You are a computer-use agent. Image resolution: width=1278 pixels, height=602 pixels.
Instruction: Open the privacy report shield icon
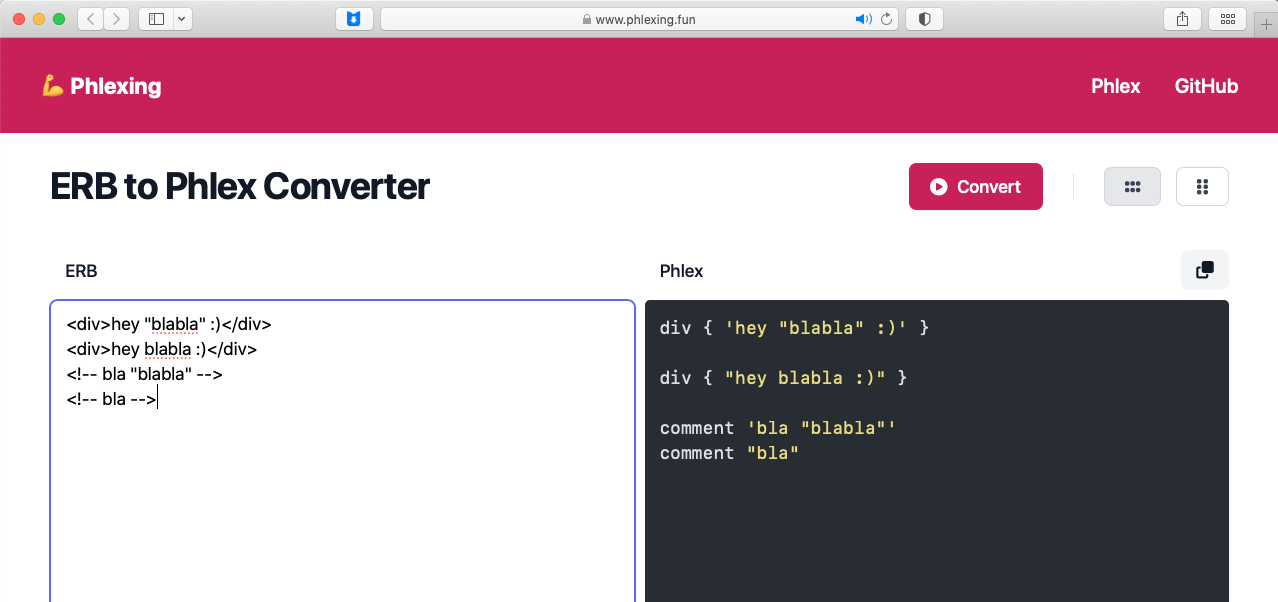[x=924, y=19]
